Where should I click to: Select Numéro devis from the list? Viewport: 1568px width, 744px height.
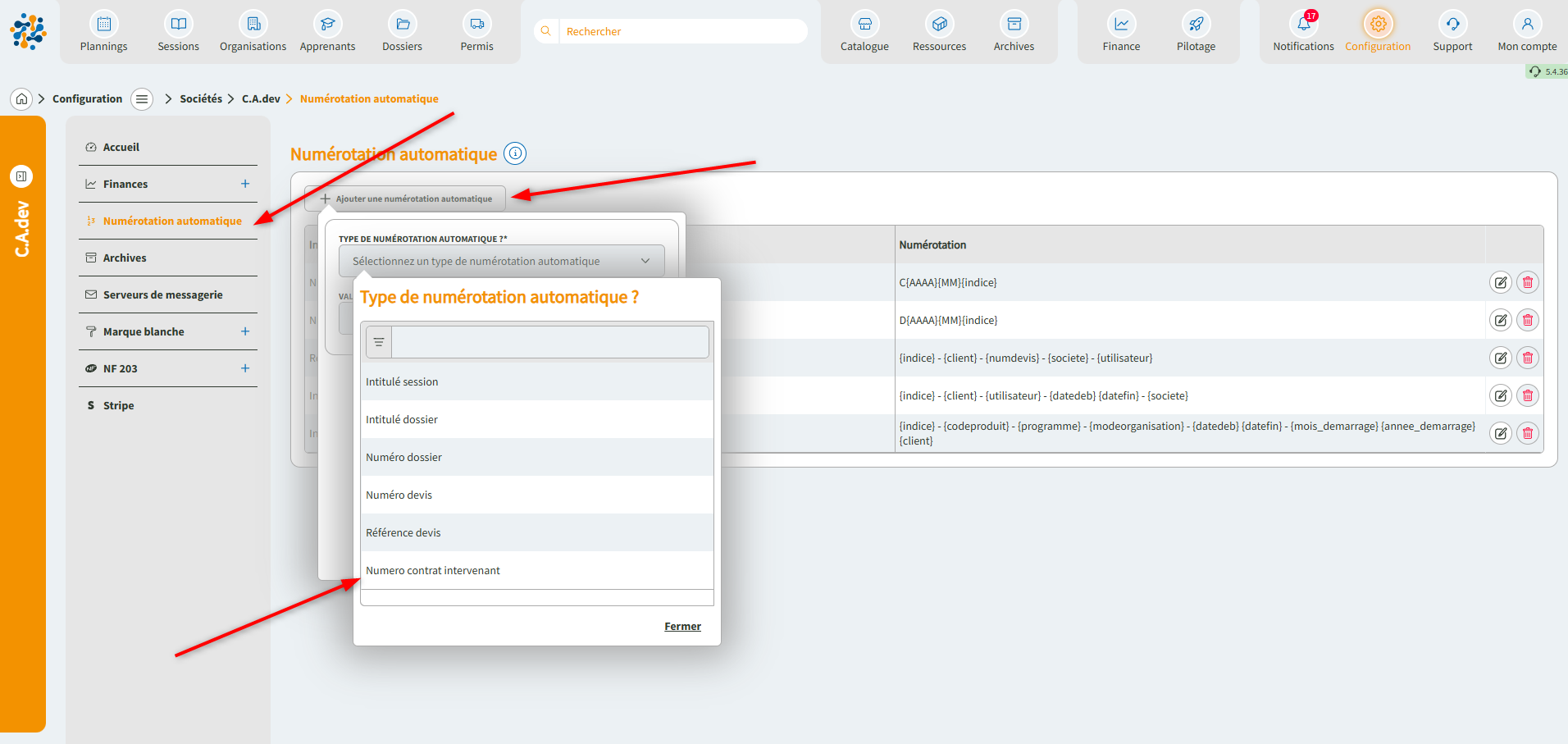pos(399,495)
